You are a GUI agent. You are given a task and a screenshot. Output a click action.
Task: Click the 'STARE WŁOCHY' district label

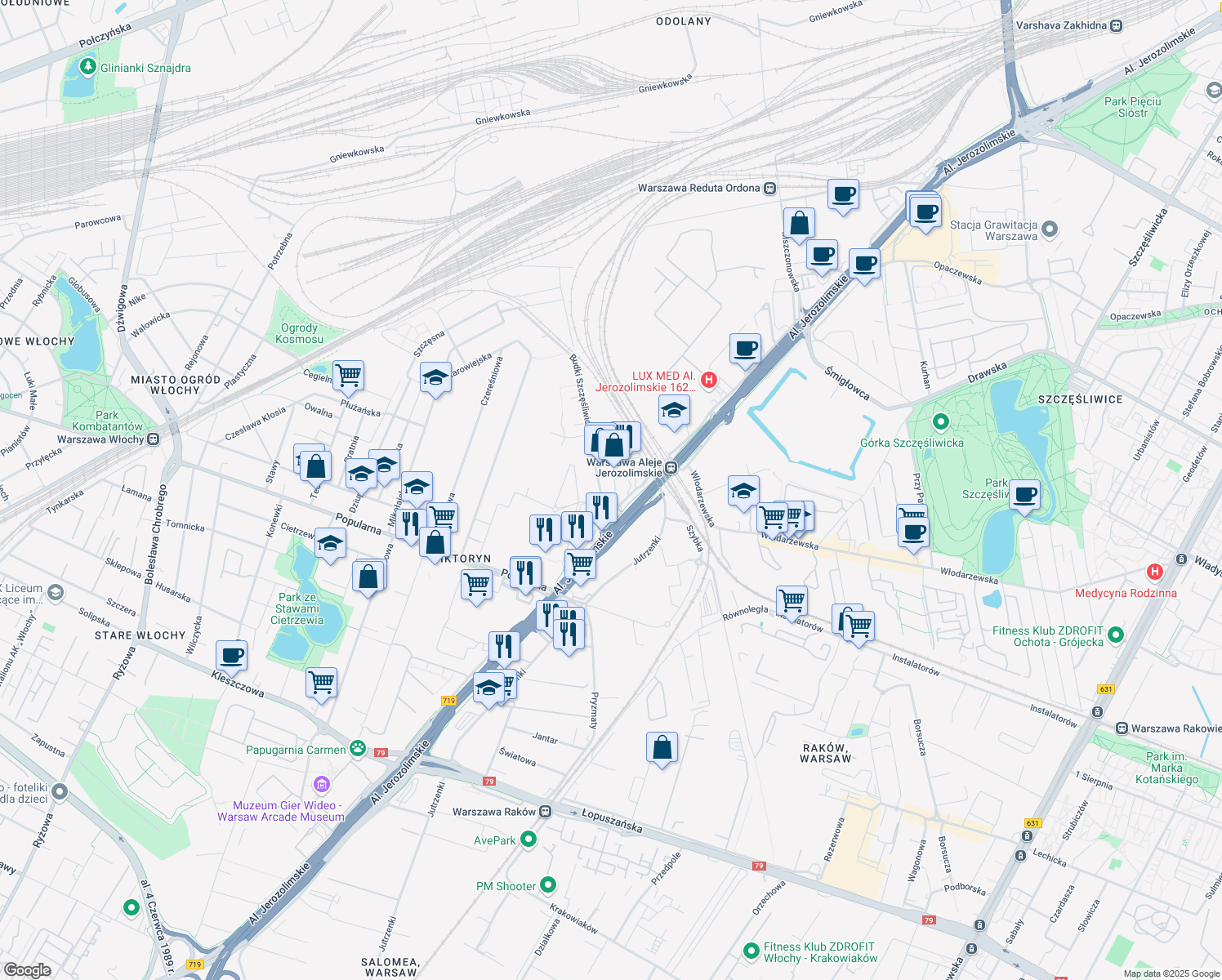(x=140, y=635)
